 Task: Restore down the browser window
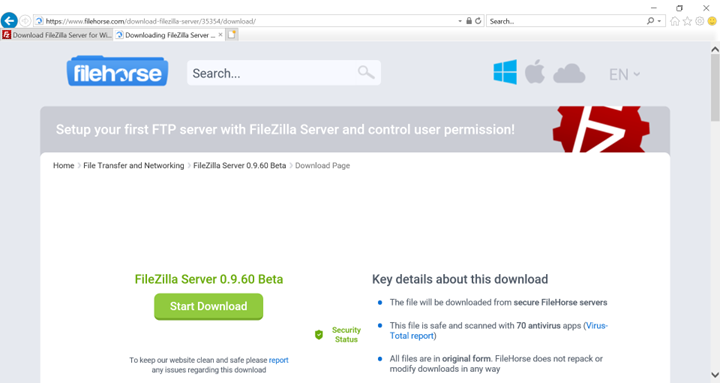coord(680,8)
